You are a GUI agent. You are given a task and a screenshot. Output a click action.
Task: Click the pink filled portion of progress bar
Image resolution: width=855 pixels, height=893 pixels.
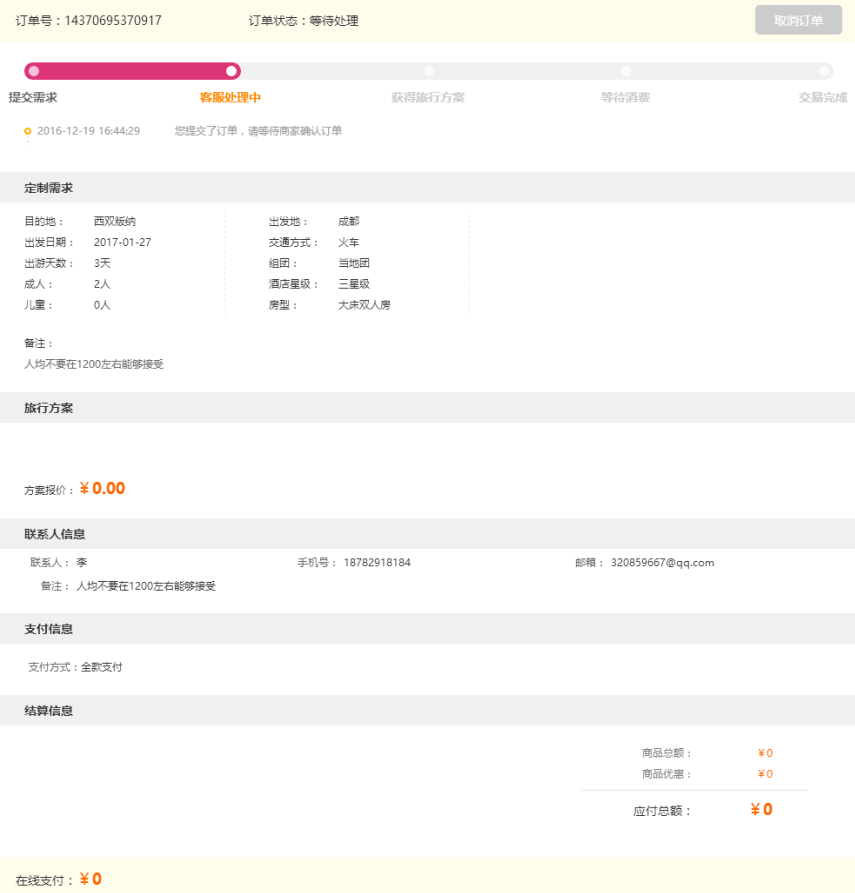(x=132, y=71)
